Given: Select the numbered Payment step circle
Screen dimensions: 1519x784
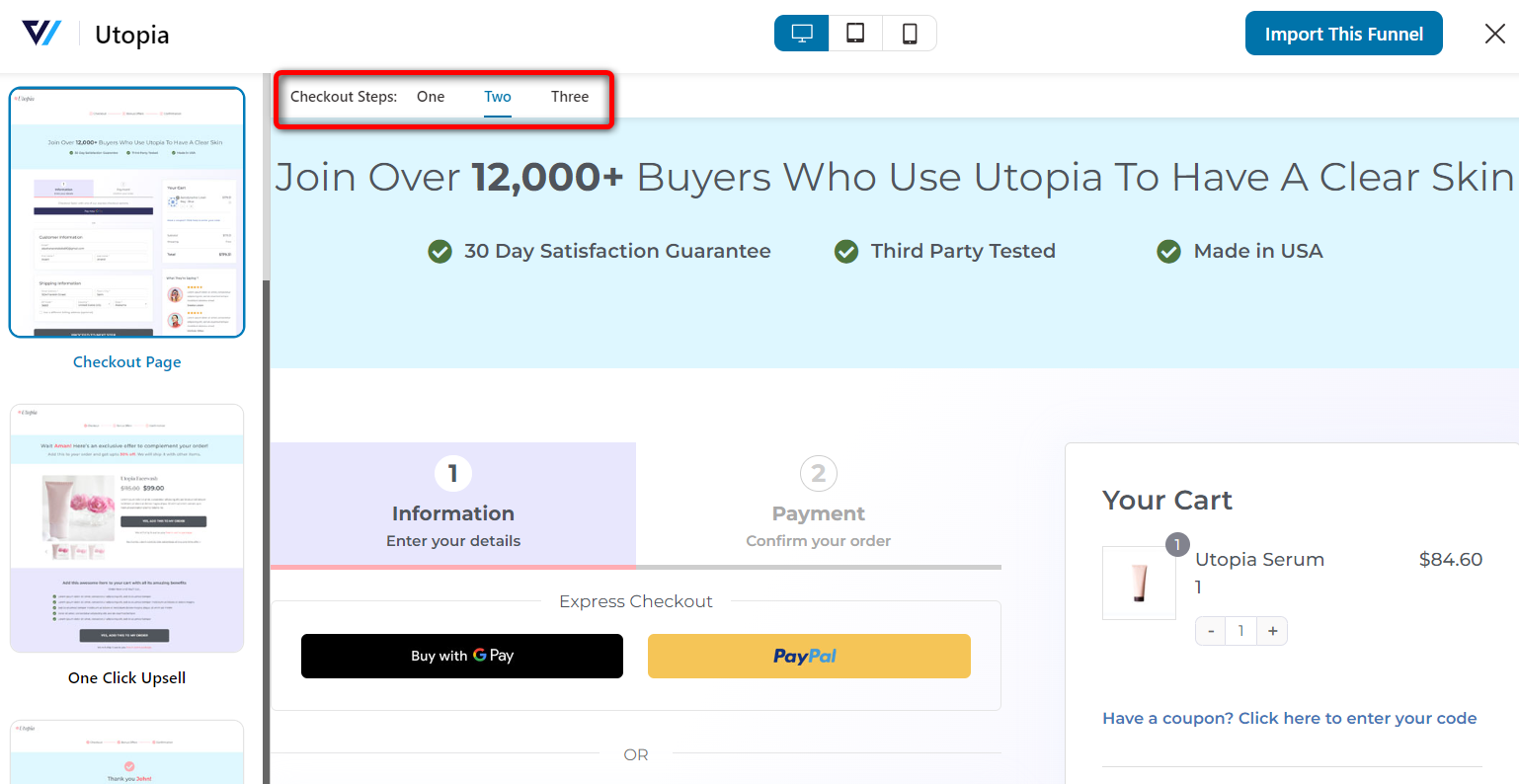Looking at the screenshot, I should tap(818, 473).
